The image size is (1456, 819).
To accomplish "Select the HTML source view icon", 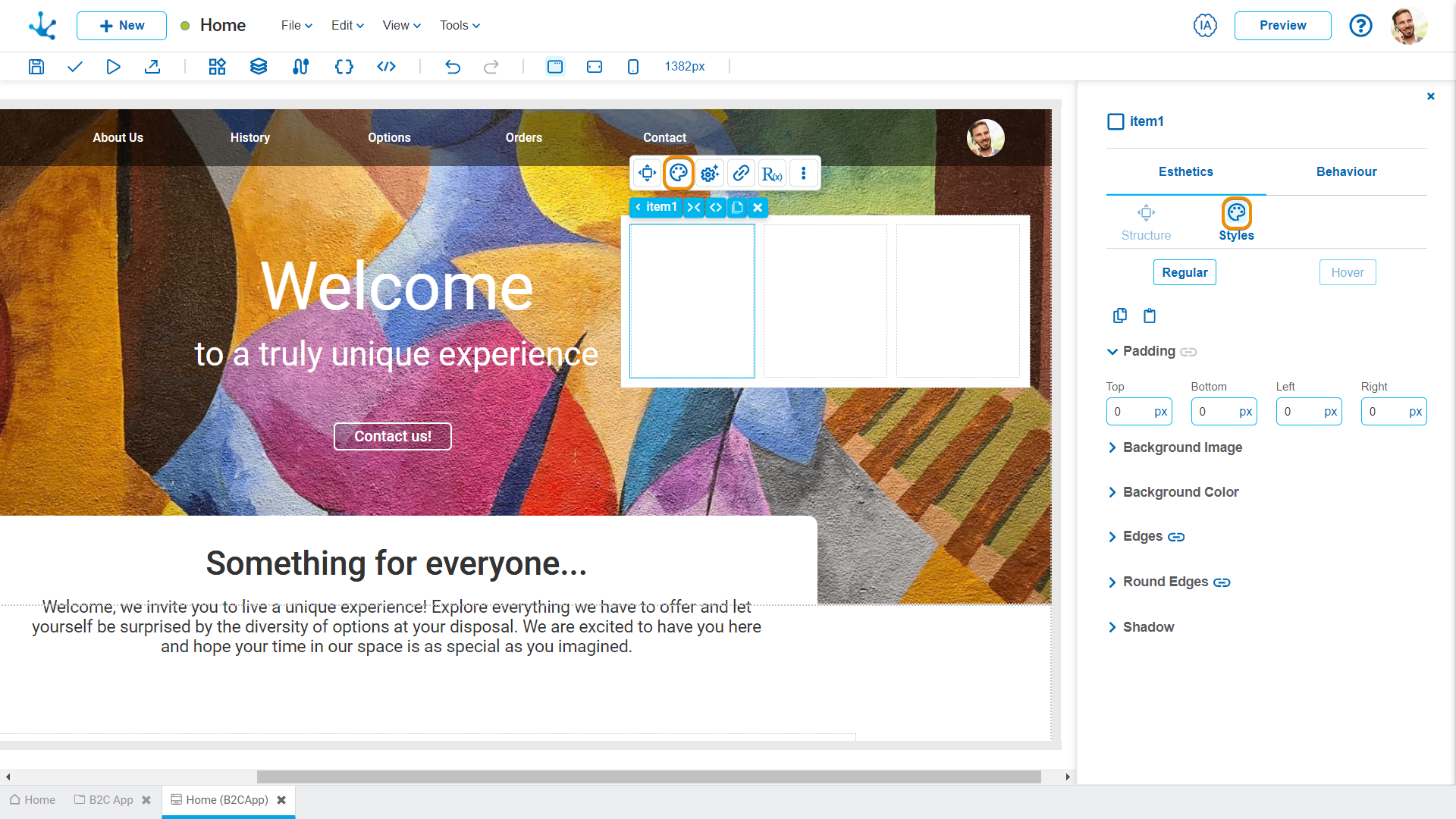I will tap(385, 66).
